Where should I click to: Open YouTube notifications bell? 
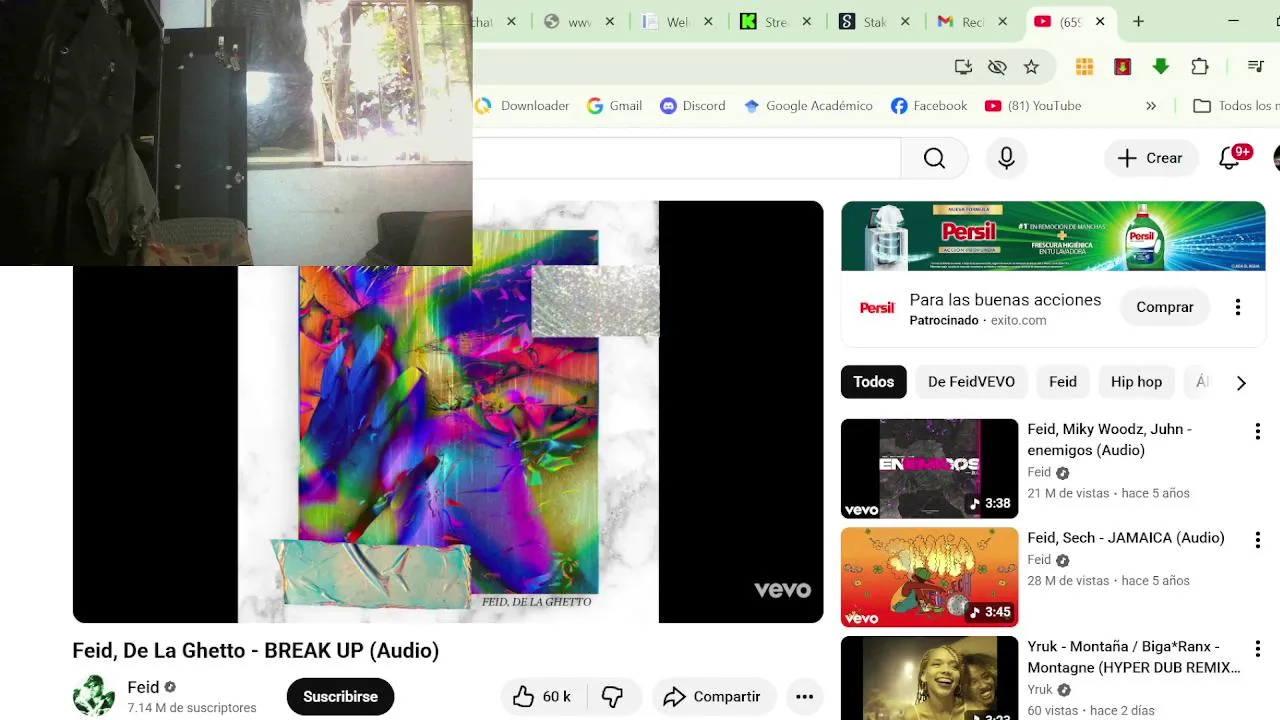[x=1230, y=158]
